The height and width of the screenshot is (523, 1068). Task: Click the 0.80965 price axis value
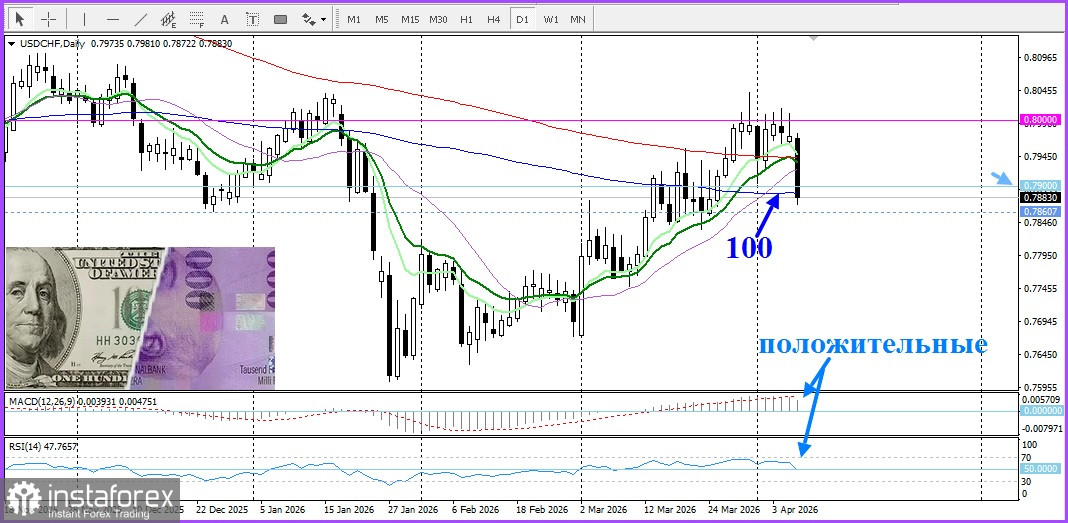coord(1040,57)
